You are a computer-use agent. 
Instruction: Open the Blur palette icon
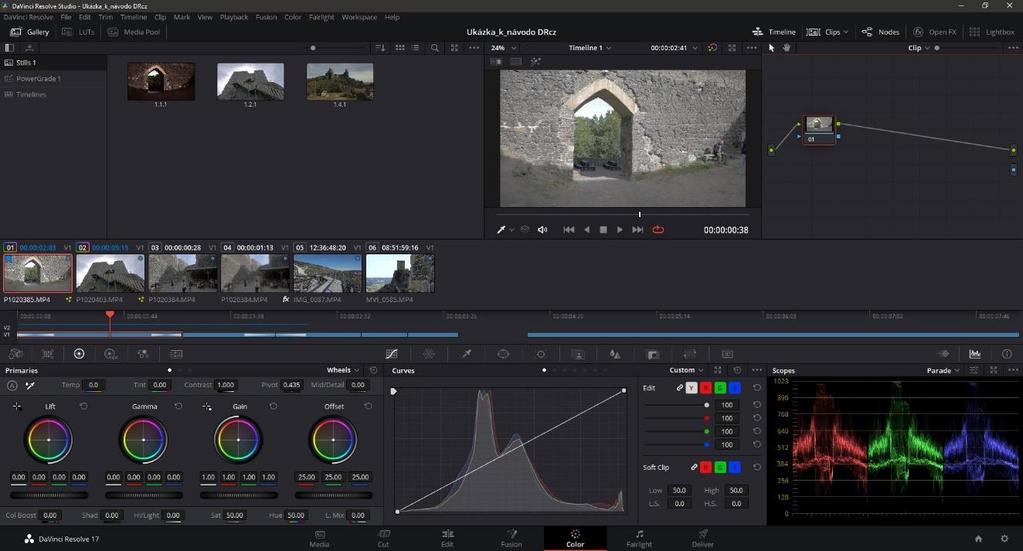click(615, 354)
